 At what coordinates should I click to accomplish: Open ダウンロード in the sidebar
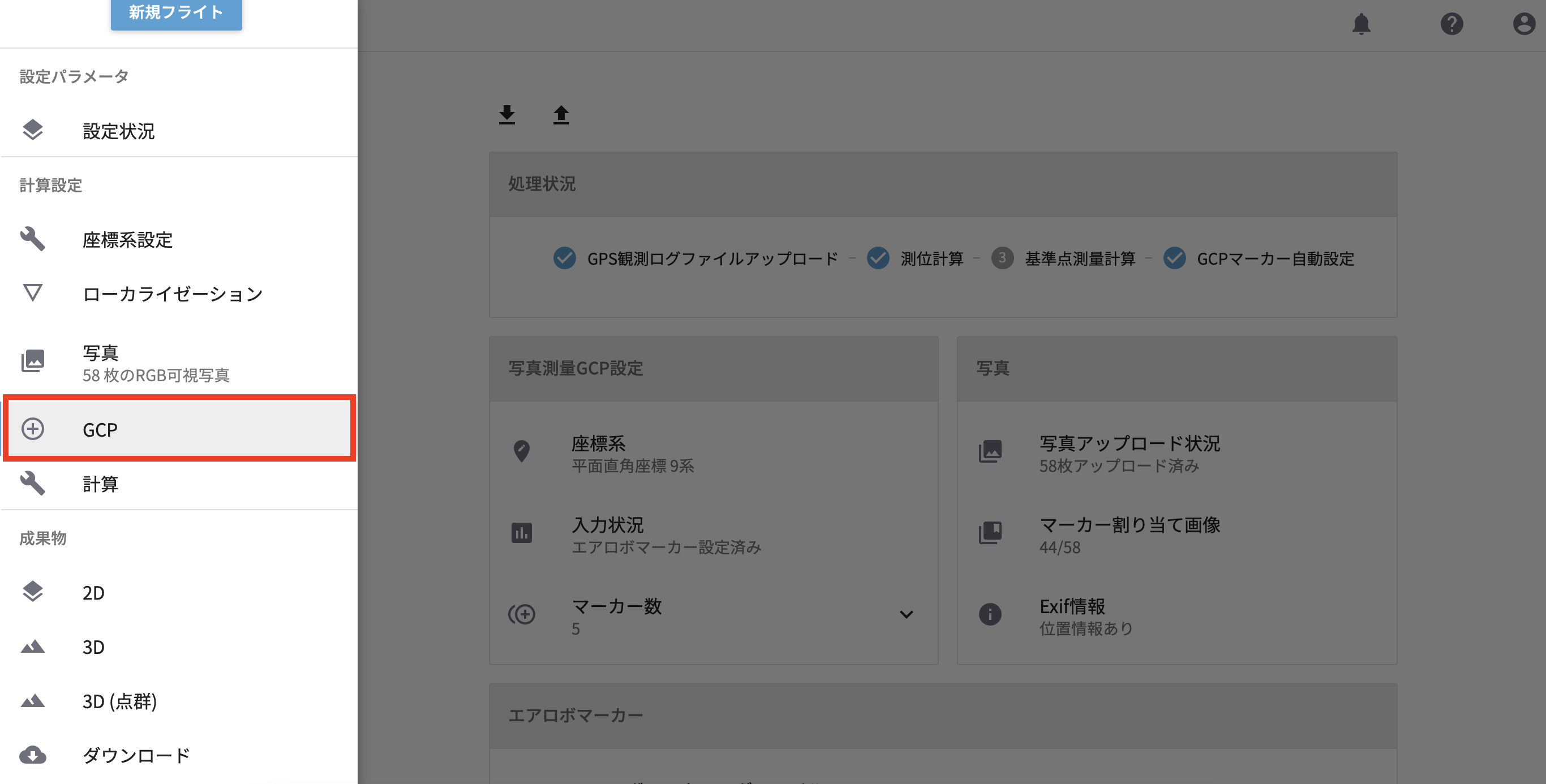pyautogui.click(x=136, y=755)
